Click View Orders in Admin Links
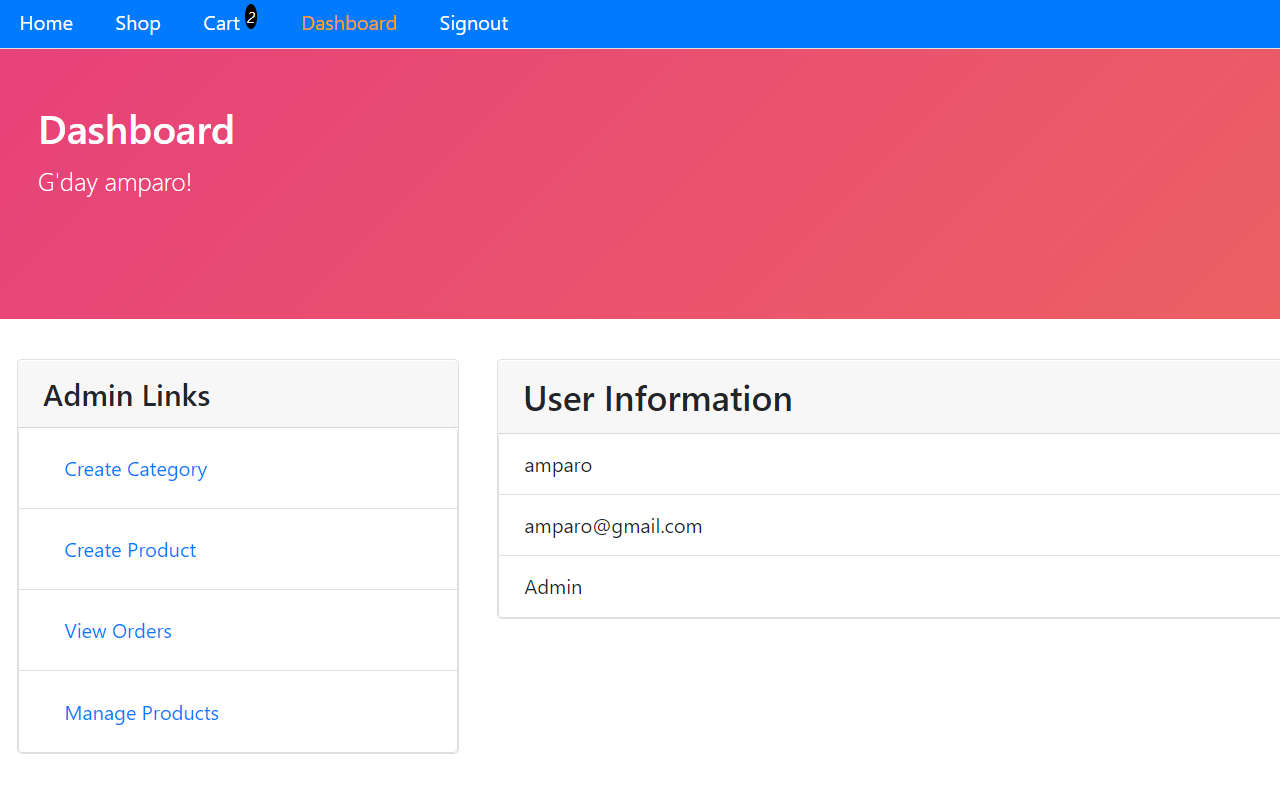Viewport: 1280px width, 801px height. coord(117,631)
